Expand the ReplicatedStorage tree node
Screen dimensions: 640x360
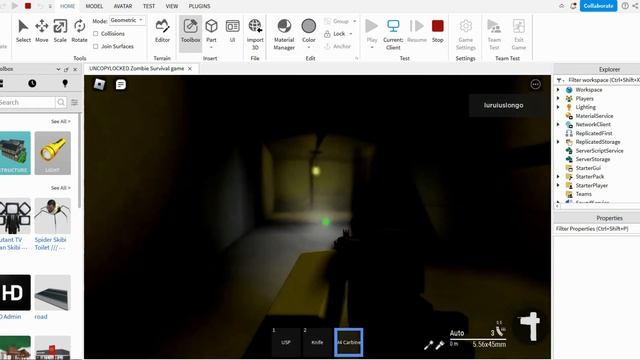(x=558, y=142)
